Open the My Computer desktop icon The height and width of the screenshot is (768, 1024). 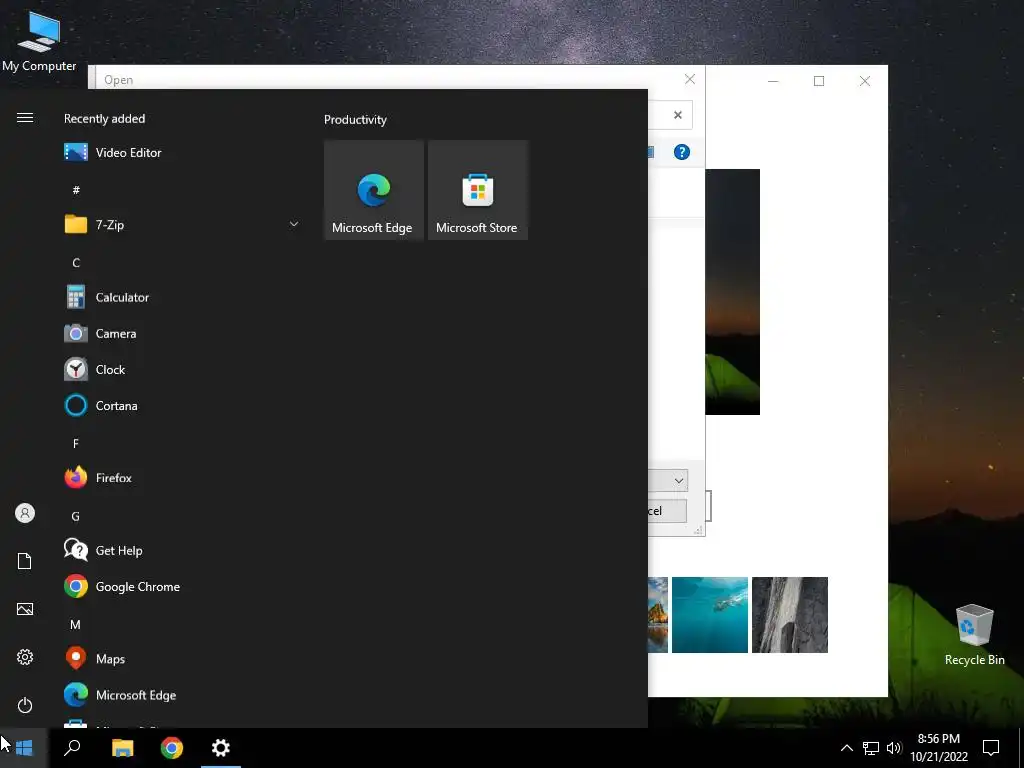click(x=39, y=40)
